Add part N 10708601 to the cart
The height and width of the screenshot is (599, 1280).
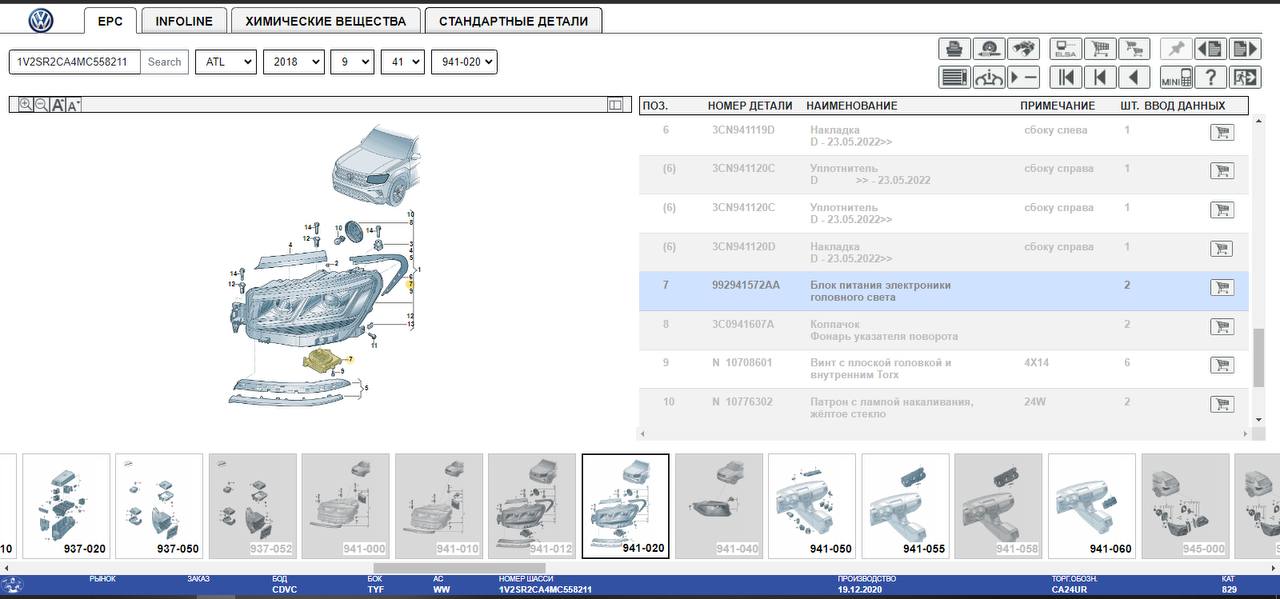coord(1221,365)
